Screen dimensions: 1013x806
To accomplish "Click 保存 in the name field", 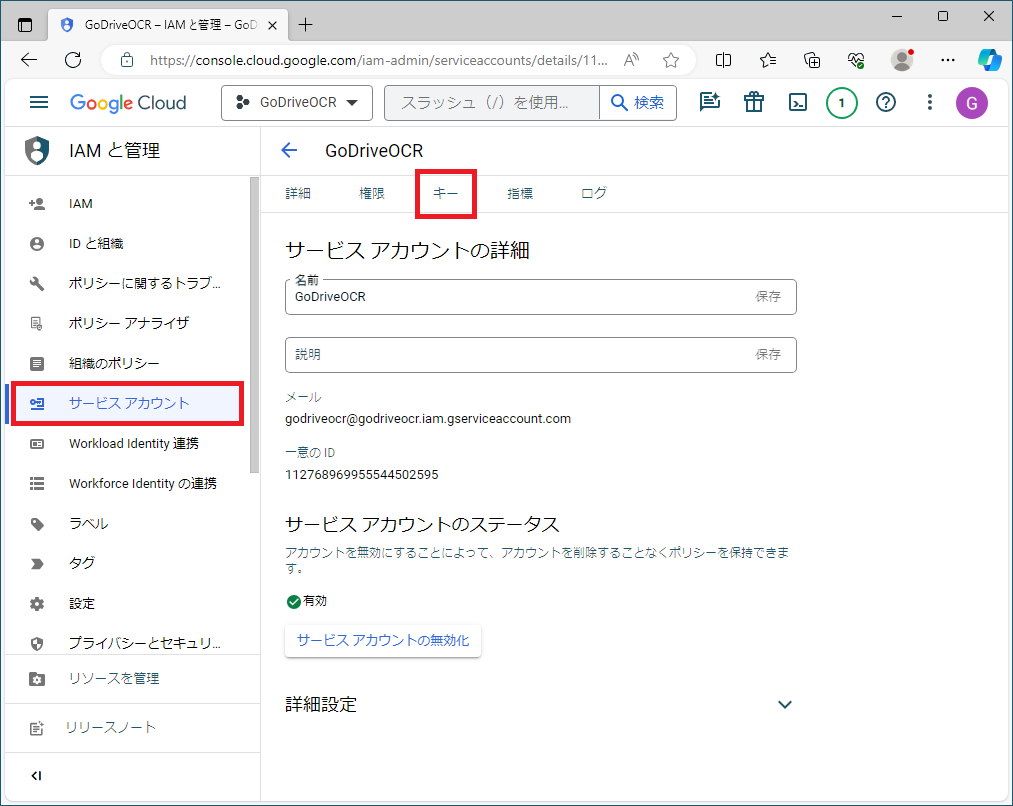I will [768, 296].
